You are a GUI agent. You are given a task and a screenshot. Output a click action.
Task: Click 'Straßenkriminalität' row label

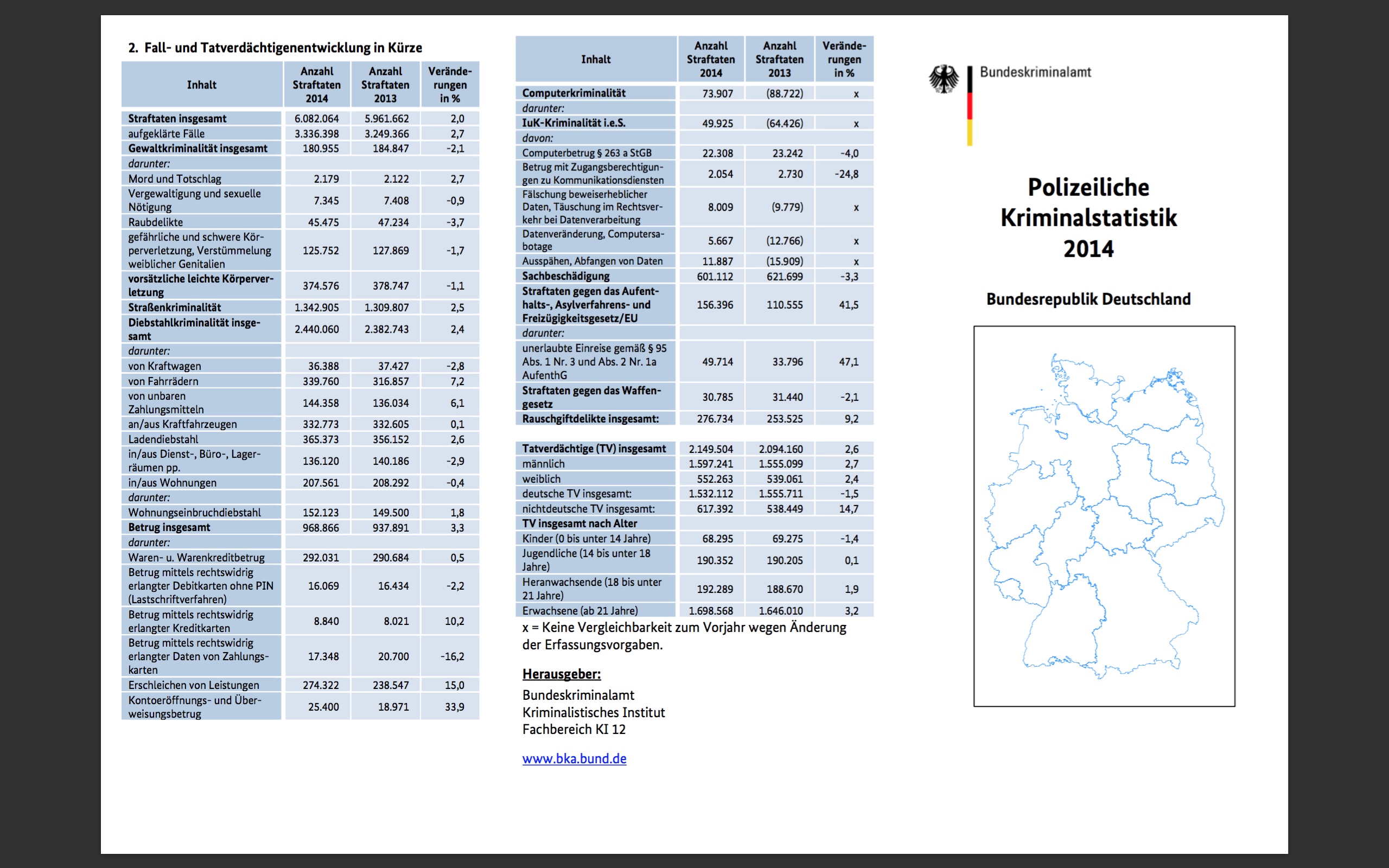(x=175, y=307)
